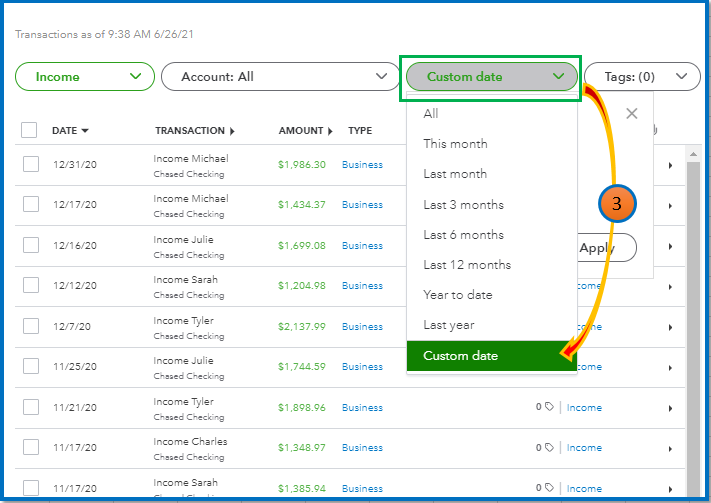Choose 'Last month' date option
The width and height of the screenshot is (711, 503).
(x=492, y=174)
